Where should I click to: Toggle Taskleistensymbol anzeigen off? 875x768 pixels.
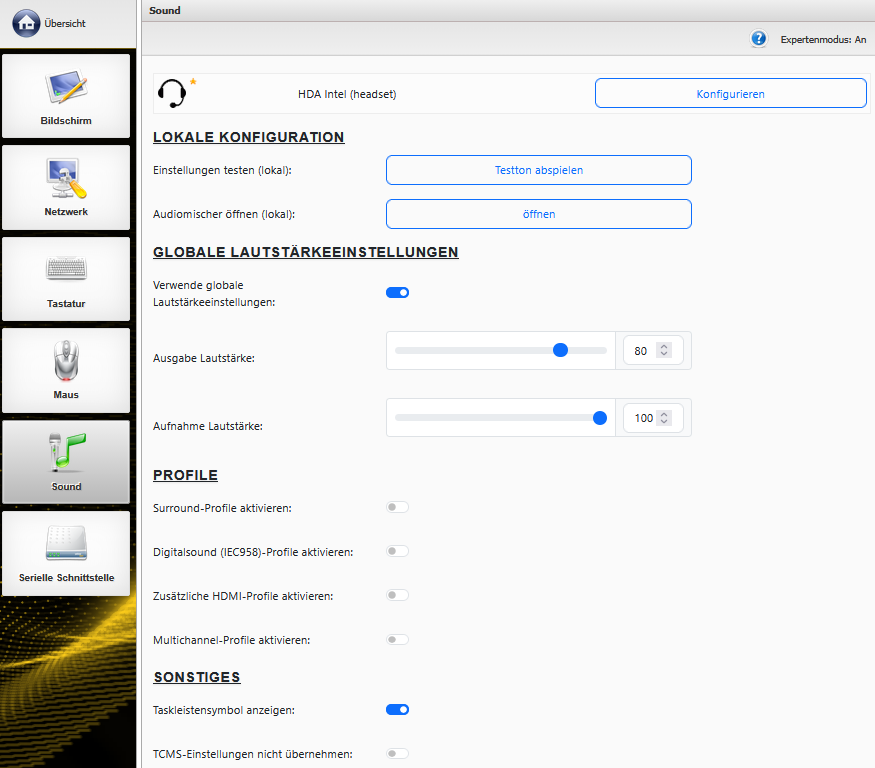coord(397,710)
